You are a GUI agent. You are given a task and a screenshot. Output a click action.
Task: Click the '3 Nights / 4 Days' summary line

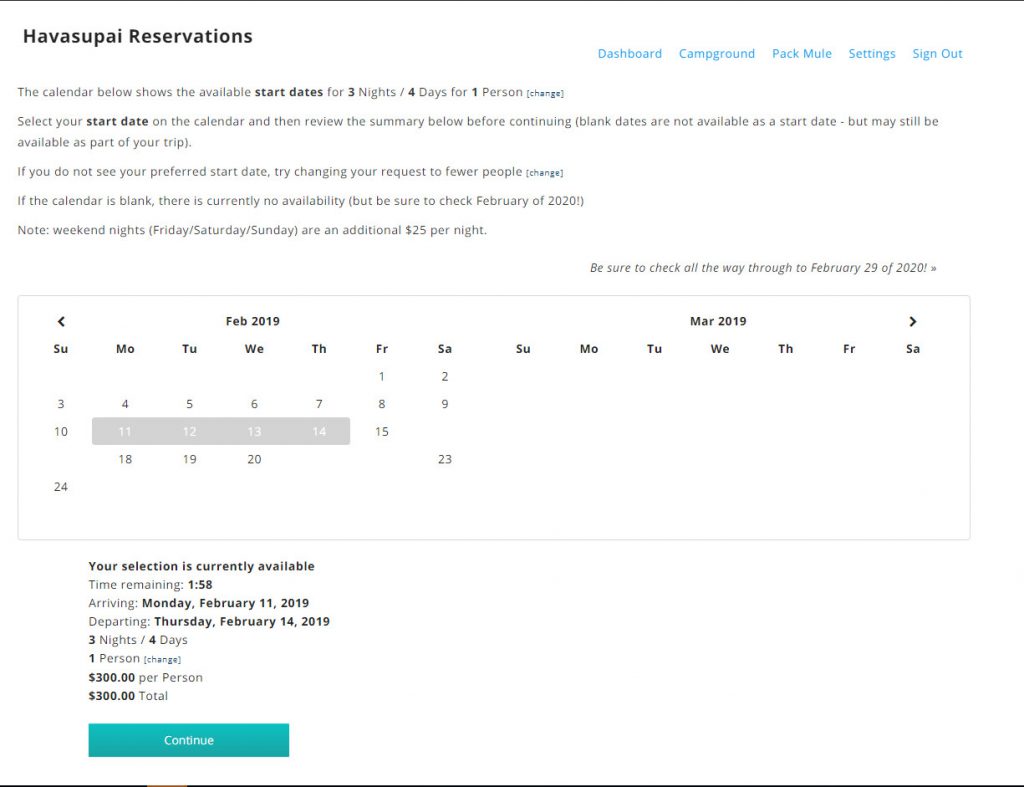(x=138, y=640)
